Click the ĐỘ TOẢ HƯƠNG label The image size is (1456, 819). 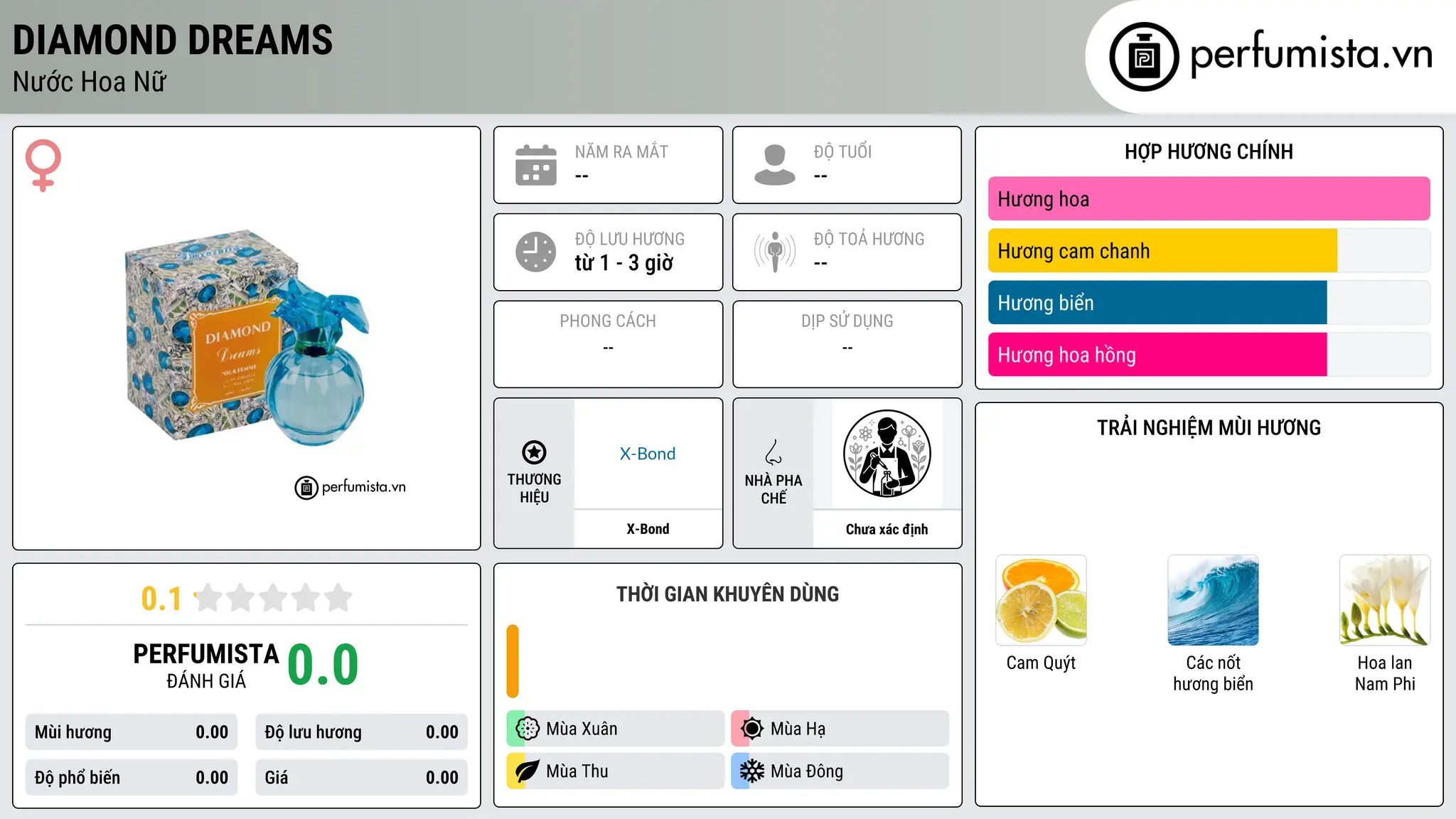coord(869,239)
